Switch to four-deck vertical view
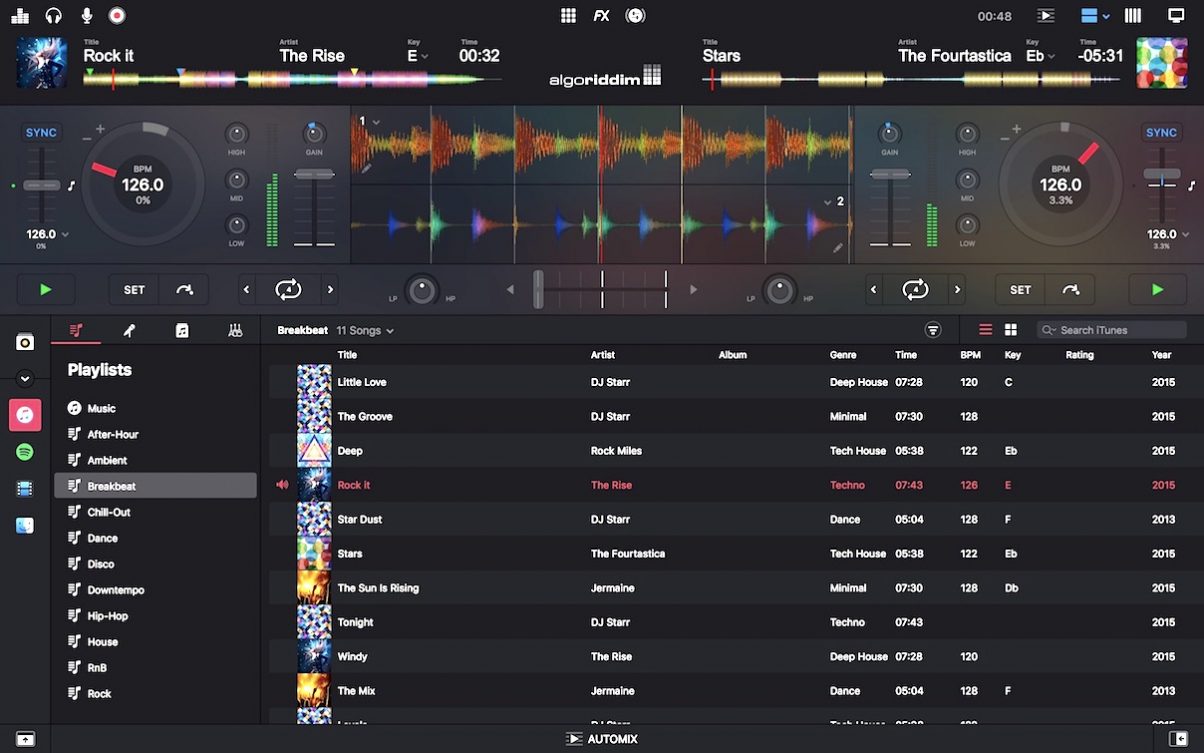The width and height of the screenshot is (1204, 753). [x=1132, y=15]
